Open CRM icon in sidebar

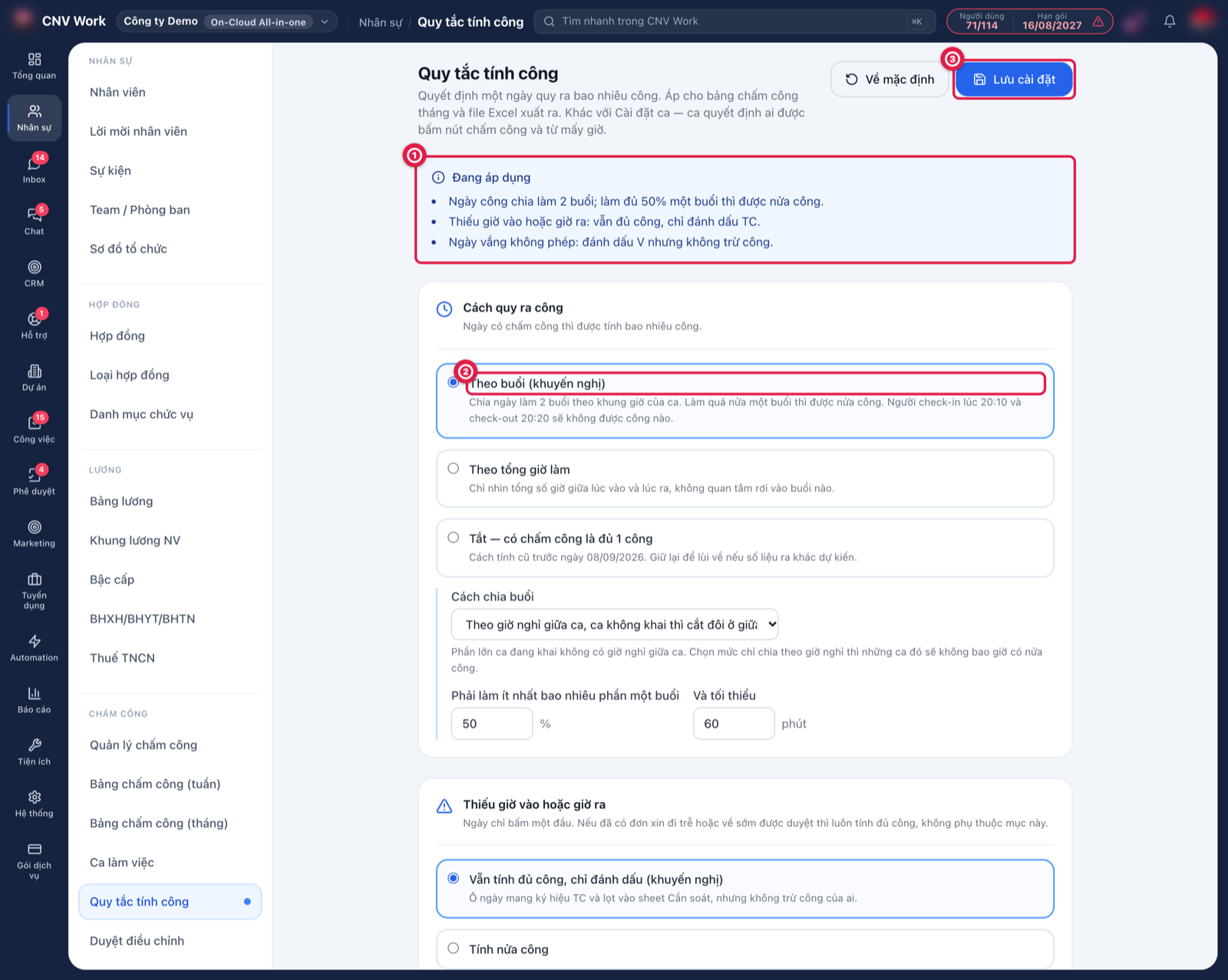coord(34,273)
